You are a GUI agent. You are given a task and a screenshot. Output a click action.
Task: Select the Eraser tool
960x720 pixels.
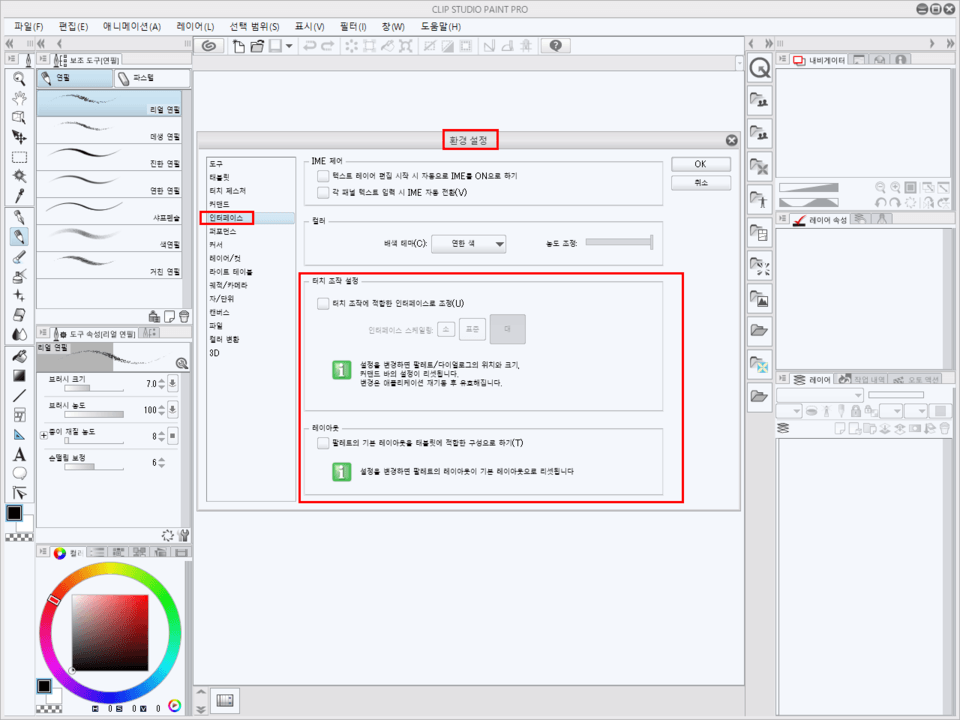pos(19,315)
